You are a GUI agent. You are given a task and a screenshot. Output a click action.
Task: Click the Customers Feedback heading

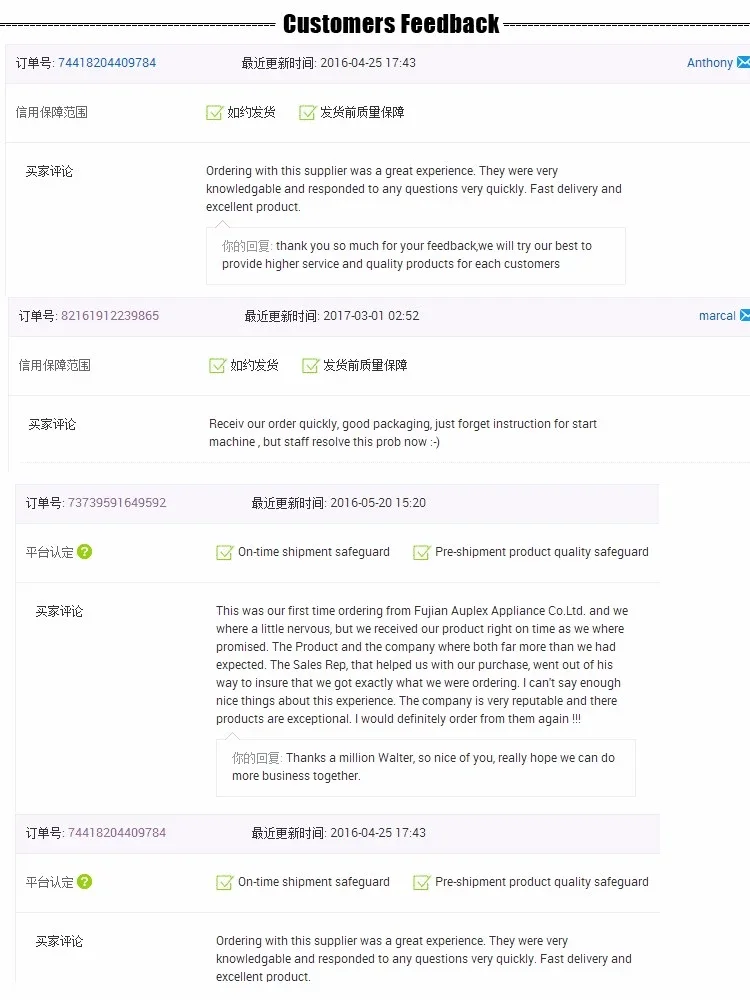391,24
